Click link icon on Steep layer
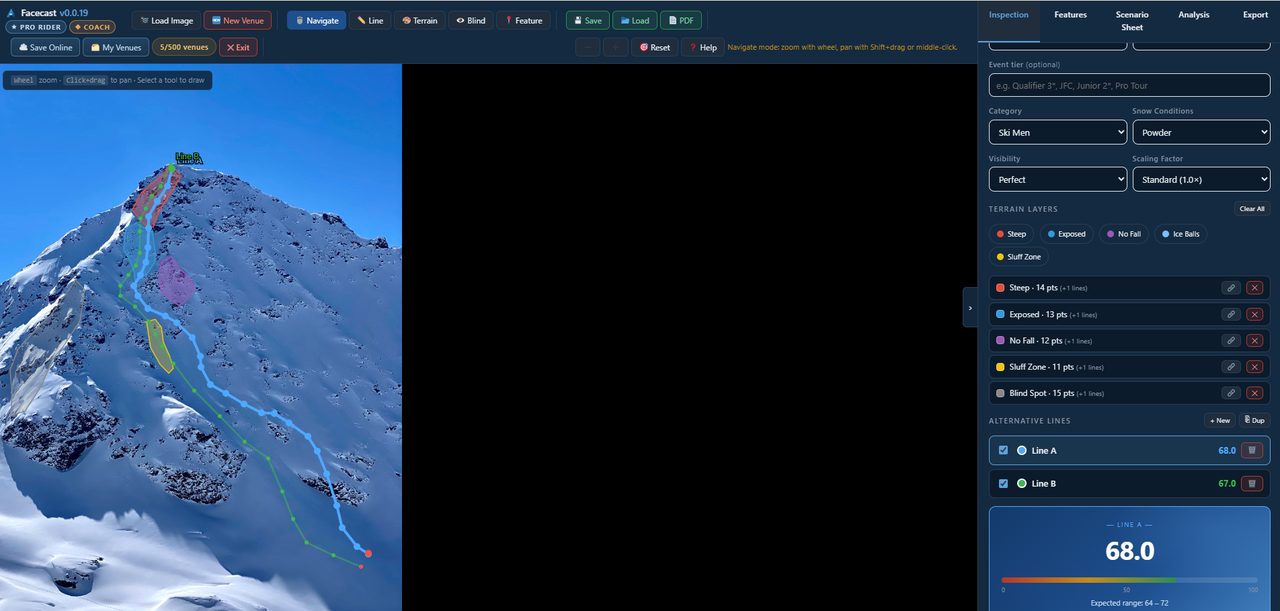Screen dimensions: 1280x611 pos(1231,288)
